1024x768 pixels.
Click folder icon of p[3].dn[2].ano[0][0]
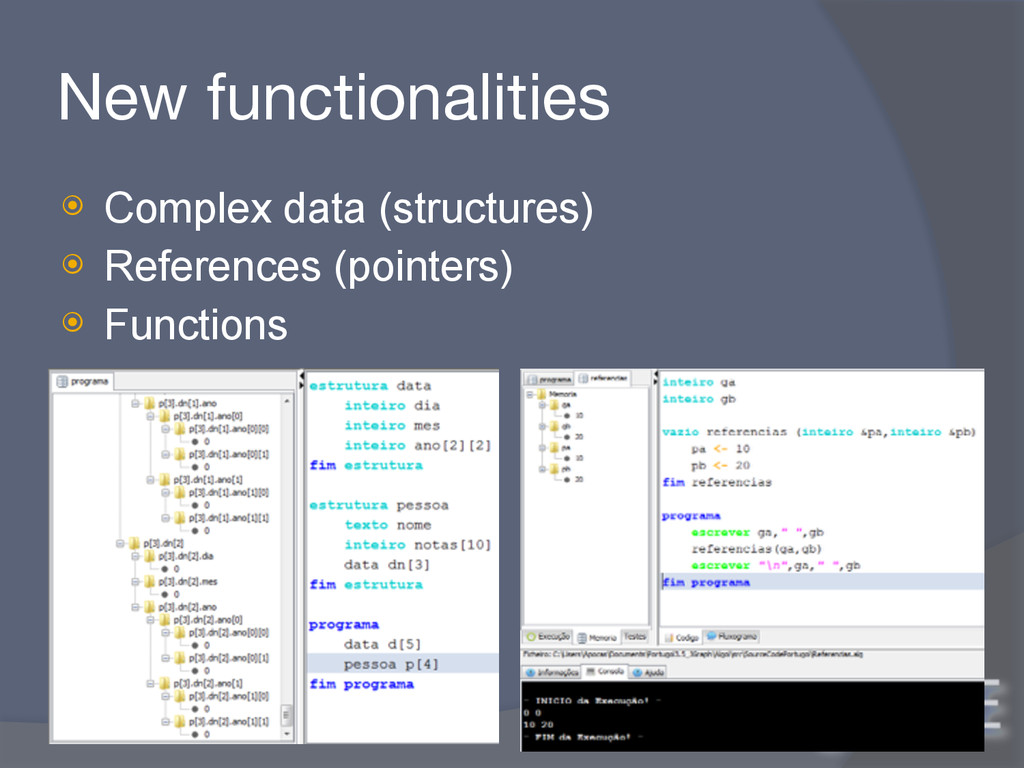[x=180, y=633]
